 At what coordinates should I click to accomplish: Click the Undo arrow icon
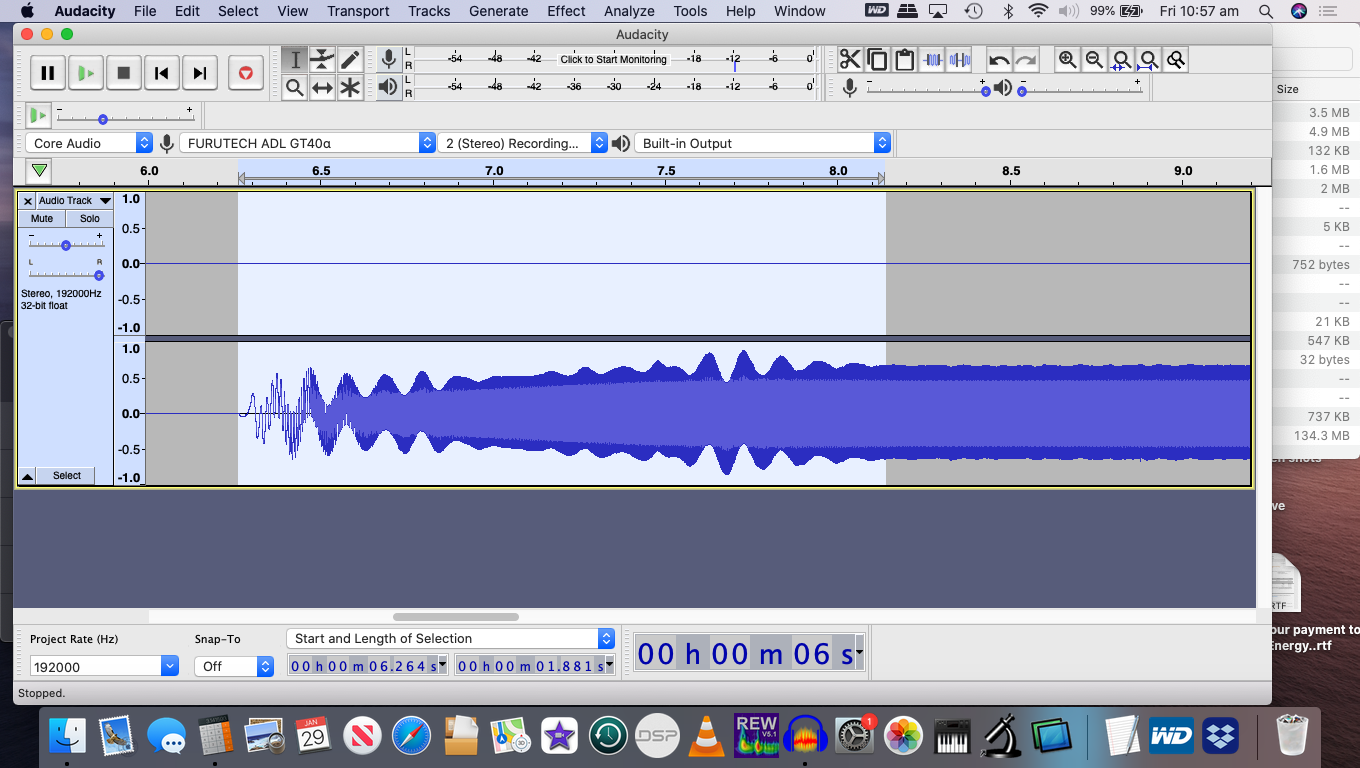click(x=999, y=60)
